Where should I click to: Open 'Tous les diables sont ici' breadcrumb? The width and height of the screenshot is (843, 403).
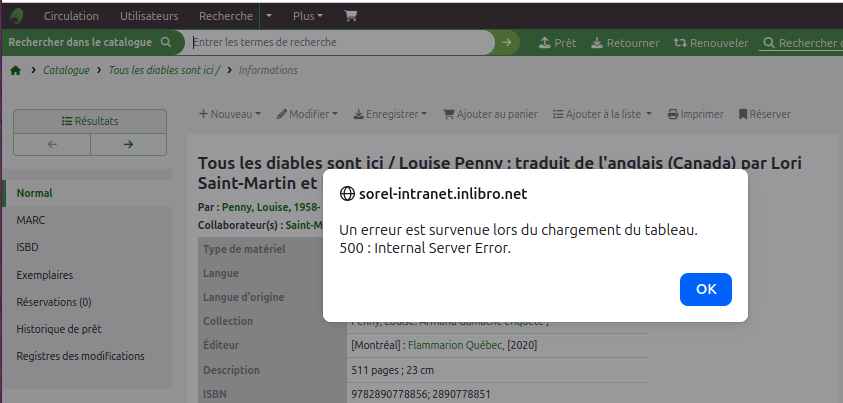tap(165, 70)
